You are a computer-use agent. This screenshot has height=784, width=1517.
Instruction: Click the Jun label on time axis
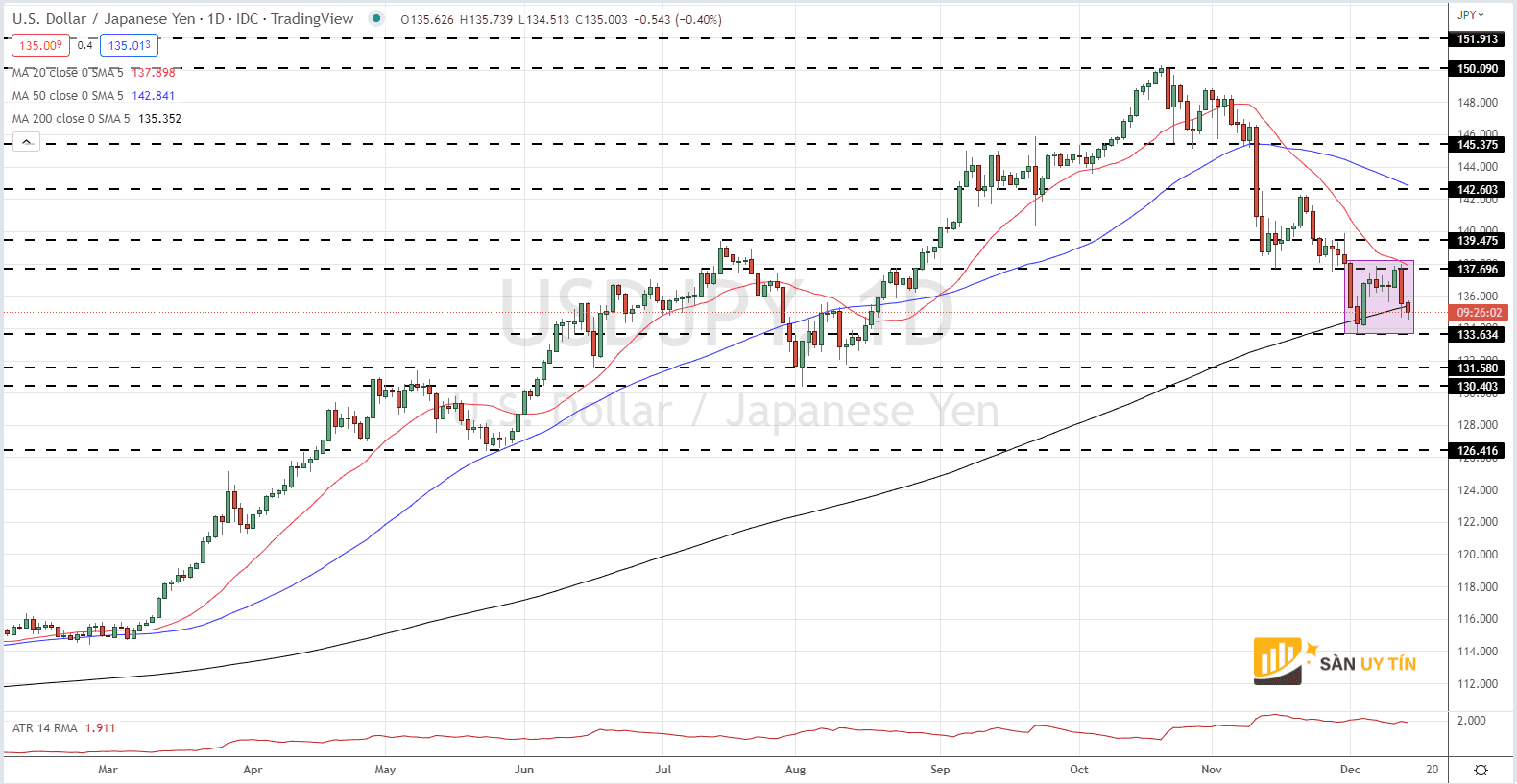(524, 770)
